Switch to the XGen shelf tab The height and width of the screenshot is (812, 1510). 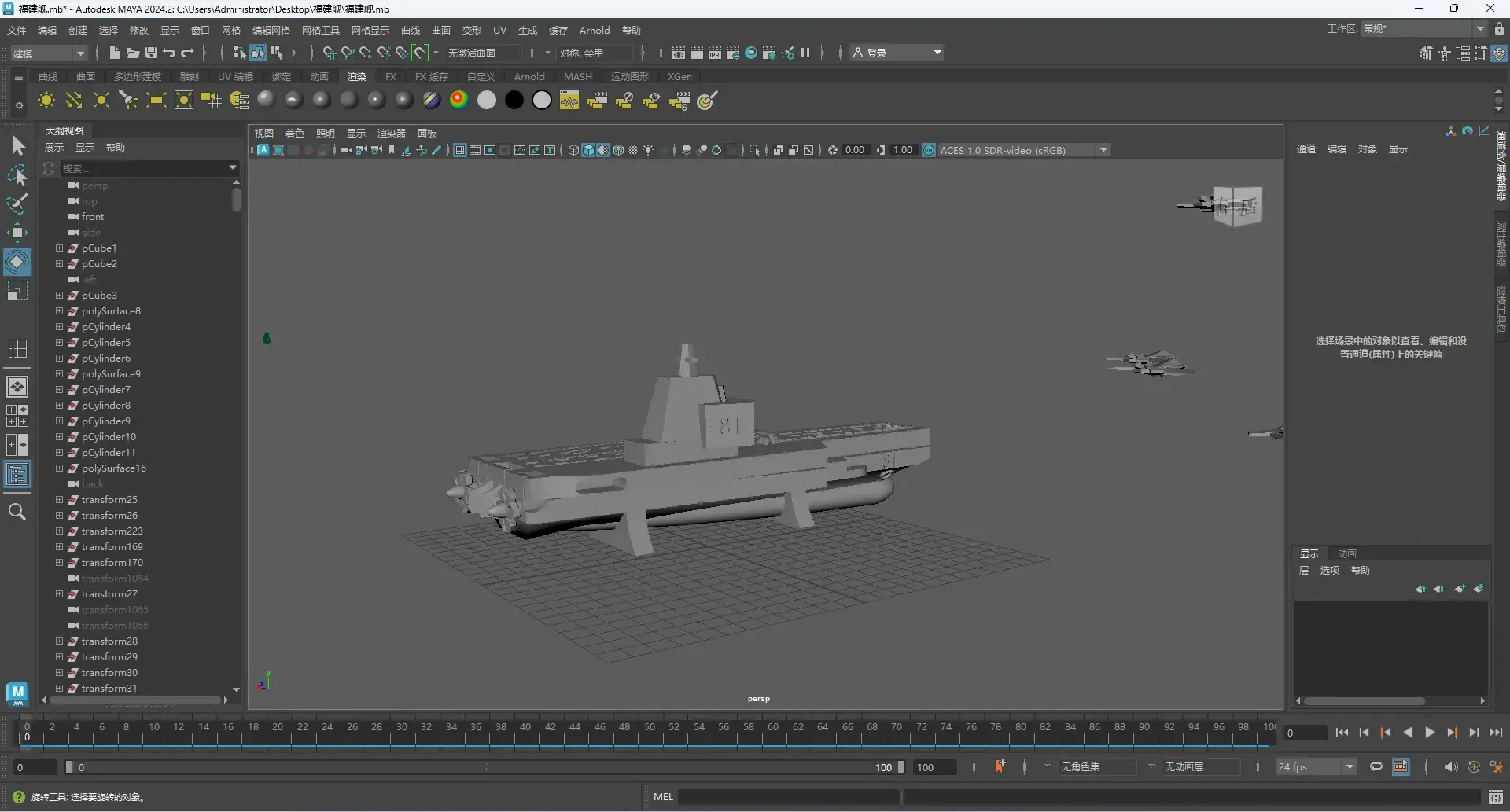pyautogui.click(x=679, y=76)
